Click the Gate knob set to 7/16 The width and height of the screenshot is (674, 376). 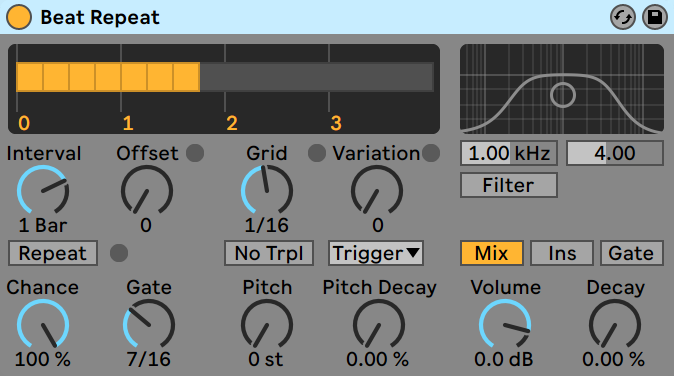point(149,324)
